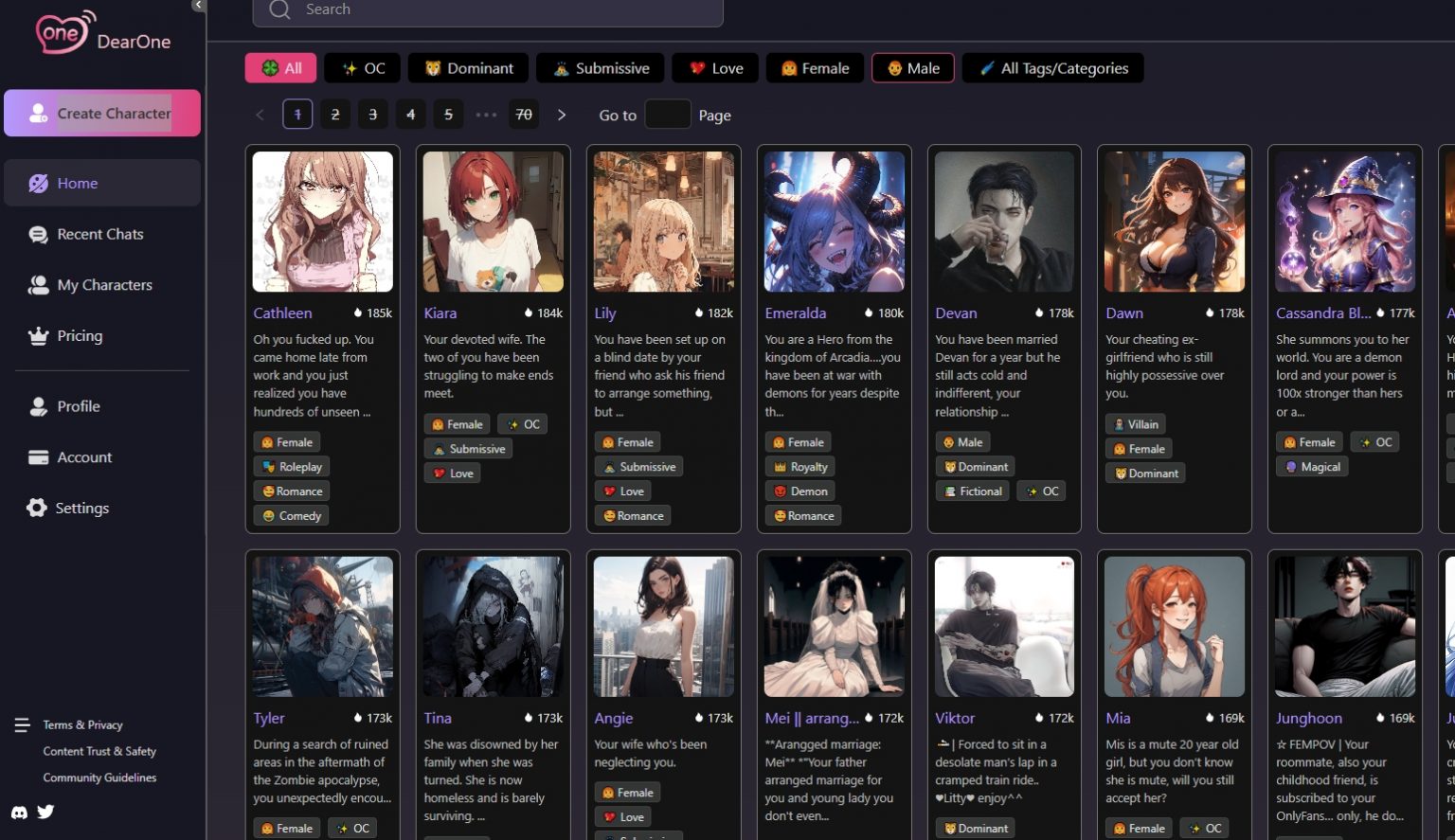Screen dimensions: 1455x840
Task: Enable the Submissive filter tag
Action: point(602,68)
